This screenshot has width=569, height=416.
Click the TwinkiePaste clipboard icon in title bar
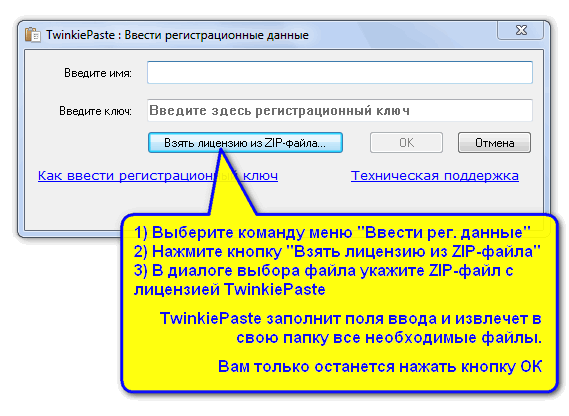(x=33, y=35)
